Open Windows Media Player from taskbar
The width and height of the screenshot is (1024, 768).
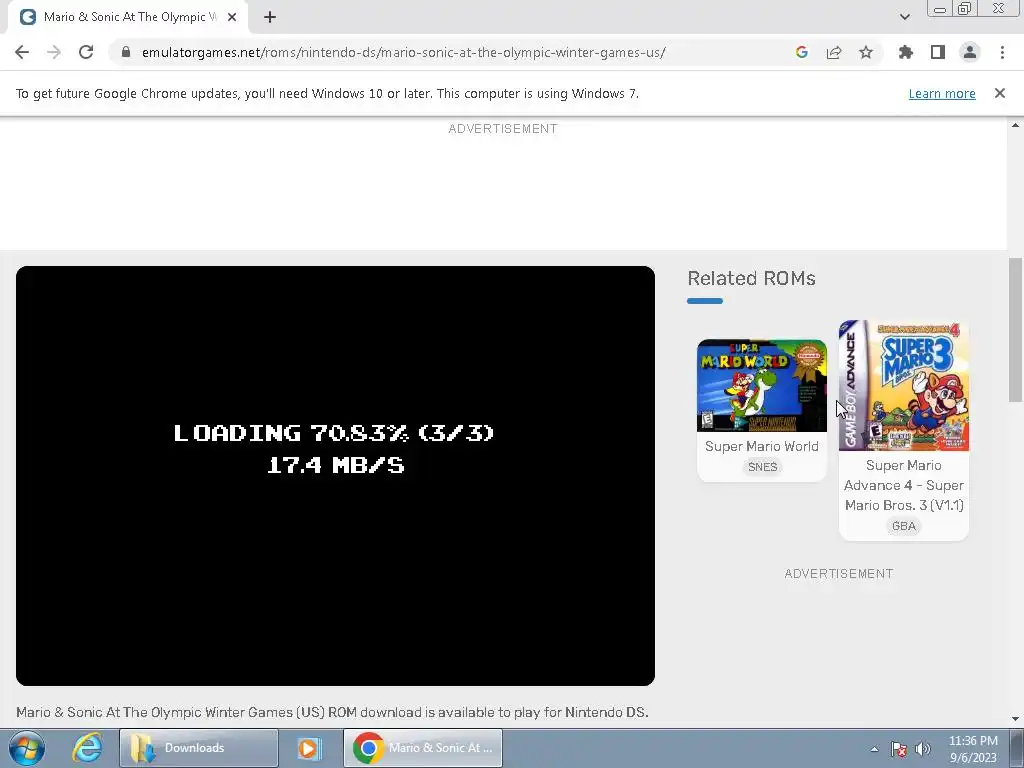(308, 748)
